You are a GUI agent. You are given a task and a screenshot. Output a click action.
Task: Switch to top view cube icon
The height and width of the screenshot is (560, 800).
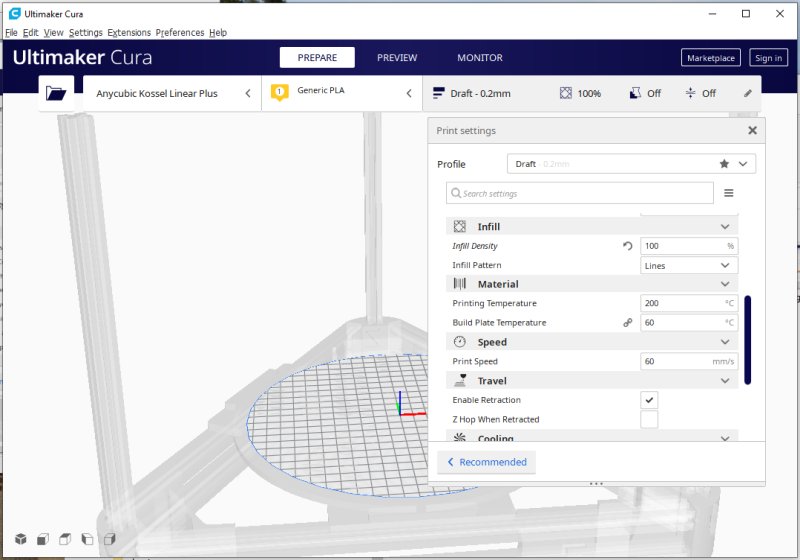[x=65, y=539]
